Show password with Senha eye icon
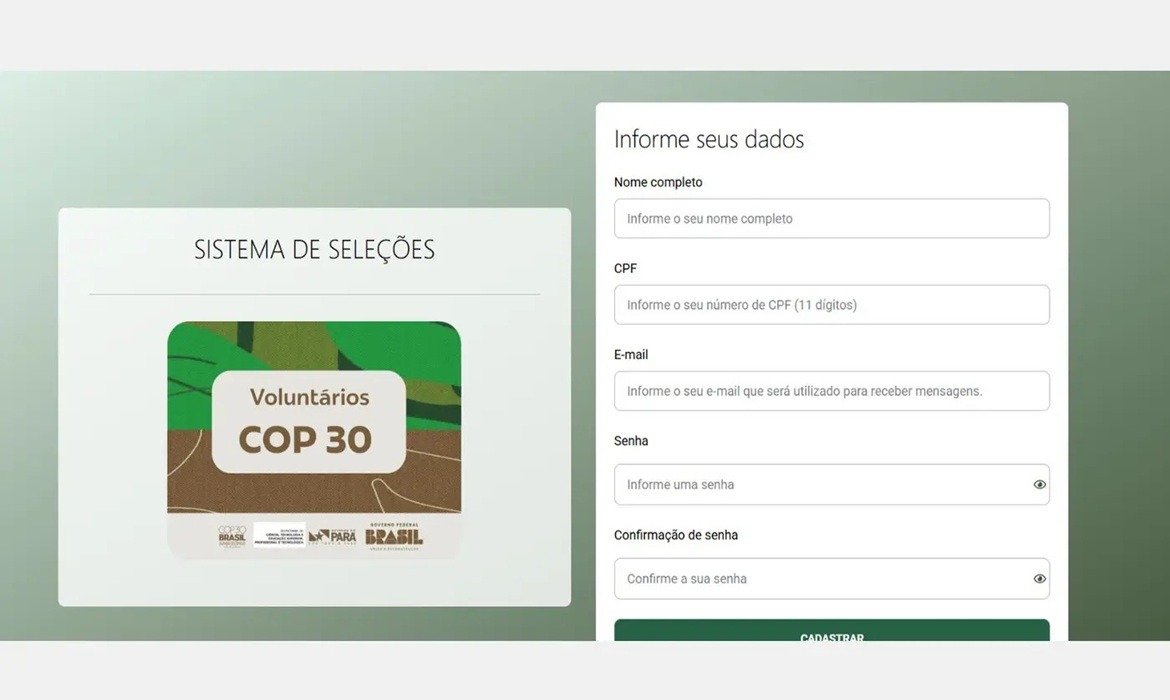Screen dimensions: 1170x700 point(1039,484)
